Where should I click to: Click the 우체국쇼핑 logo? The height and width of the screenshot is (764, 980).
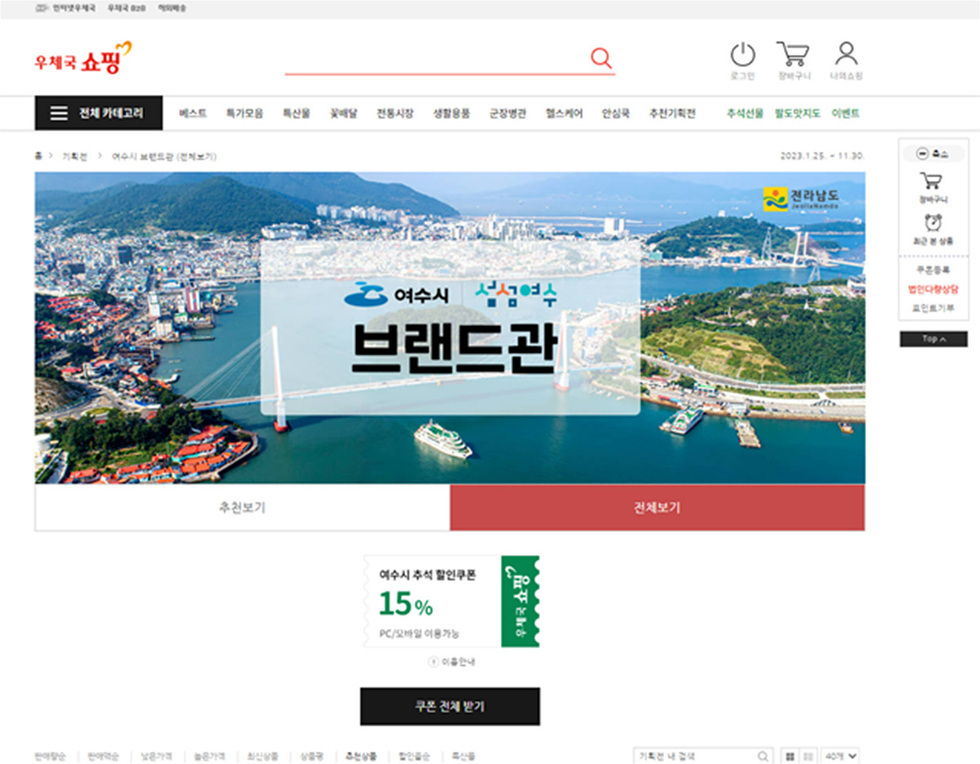pyautogui.click(x=83, y=58)
